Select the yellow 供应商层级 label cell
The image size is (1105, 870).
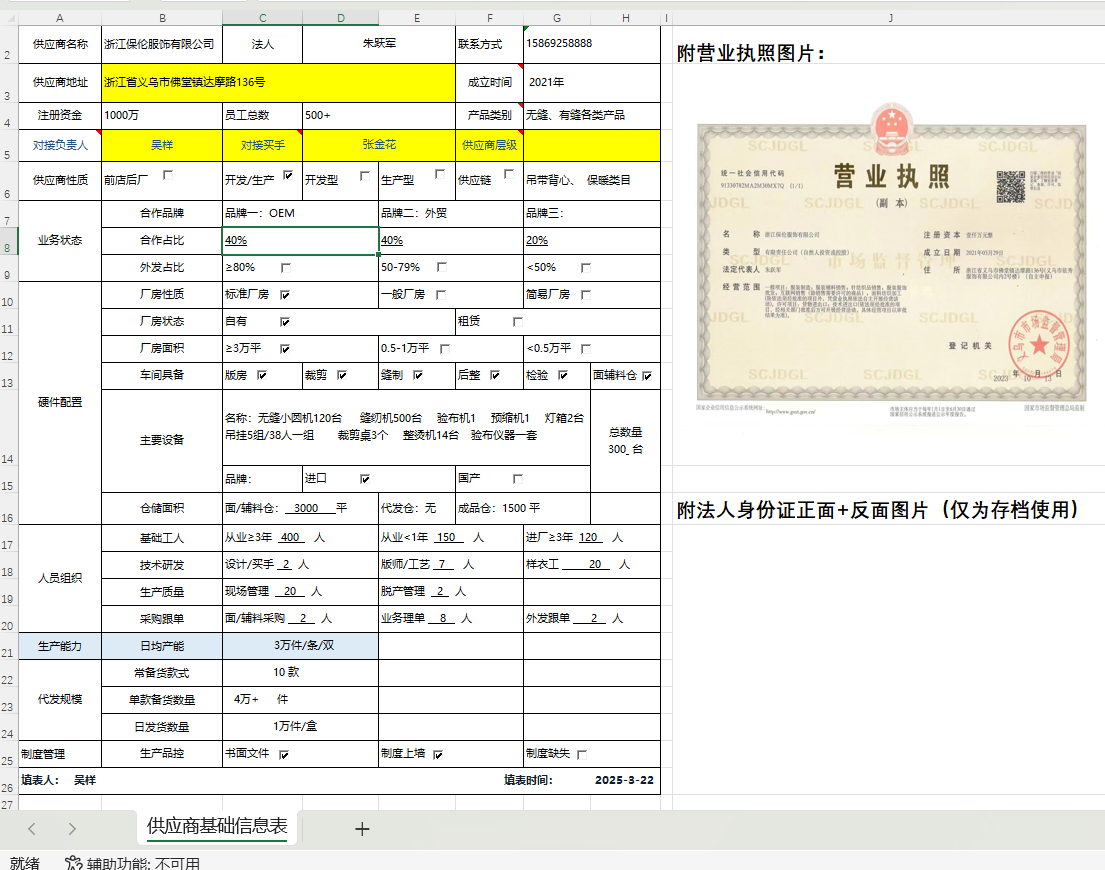tap(489, 145)
